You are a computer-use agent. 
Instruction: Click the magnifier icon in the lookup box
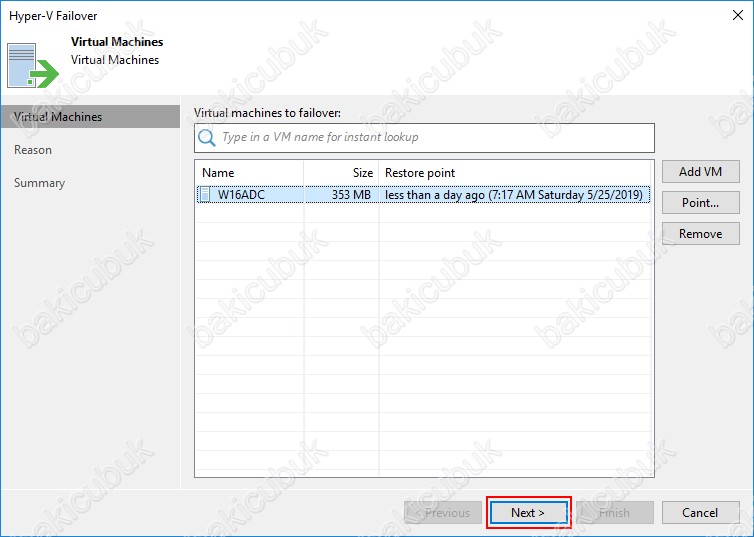(207, 138)
